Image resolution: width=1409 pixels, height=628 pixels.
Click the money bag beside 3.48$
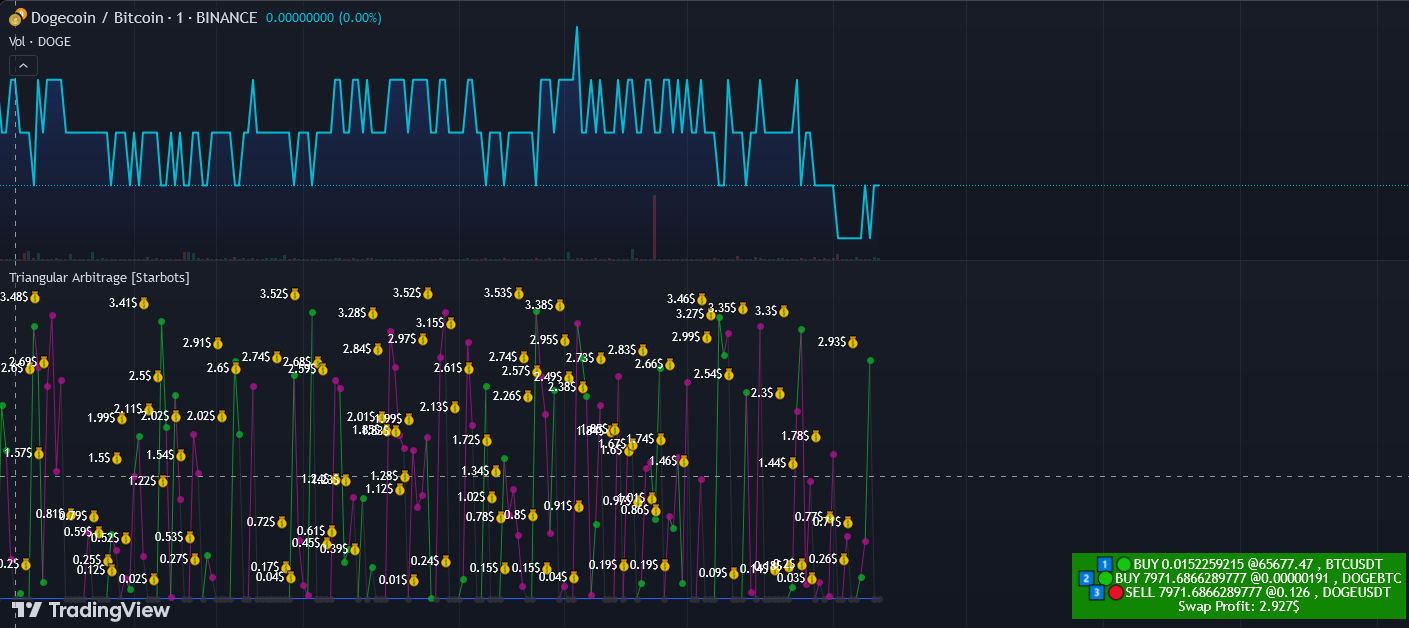[34, 297]
